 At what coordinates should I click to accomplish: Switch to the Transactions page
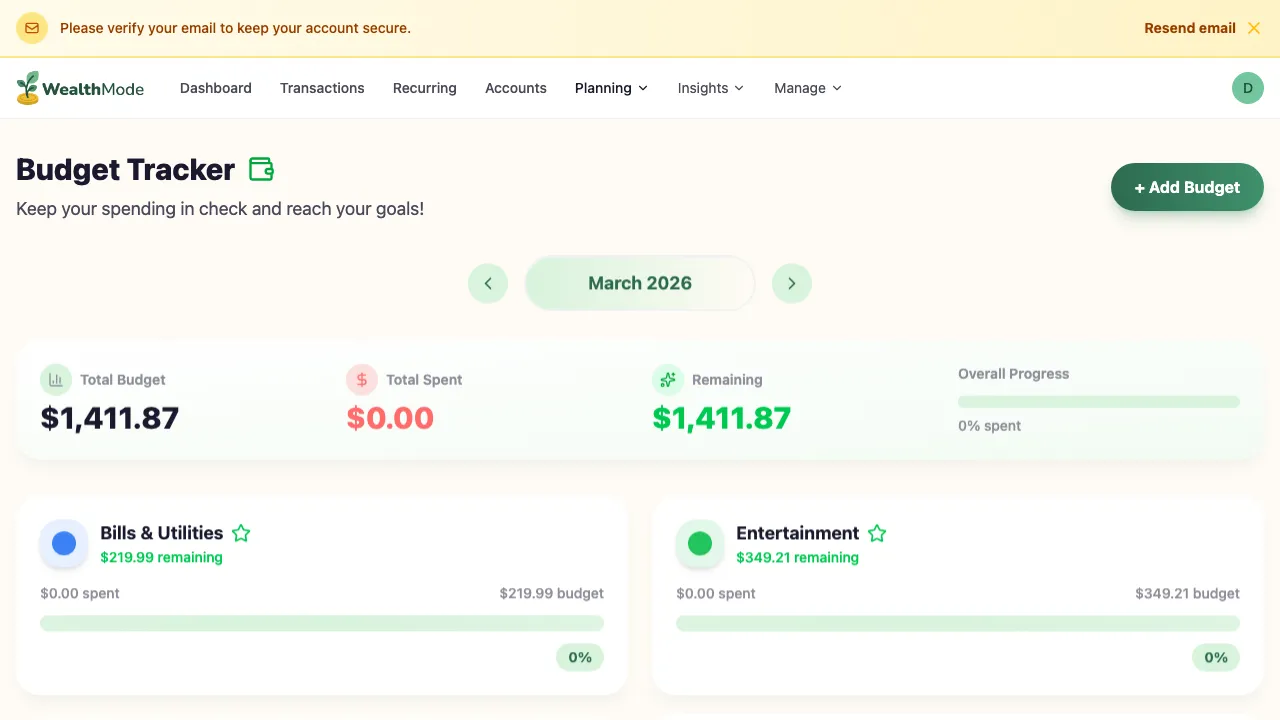click(322, 88)
